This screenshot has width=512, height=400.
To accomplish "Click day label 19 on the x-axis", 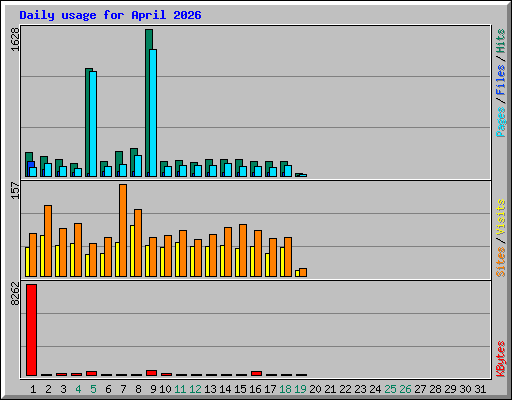I will (300, 389).
